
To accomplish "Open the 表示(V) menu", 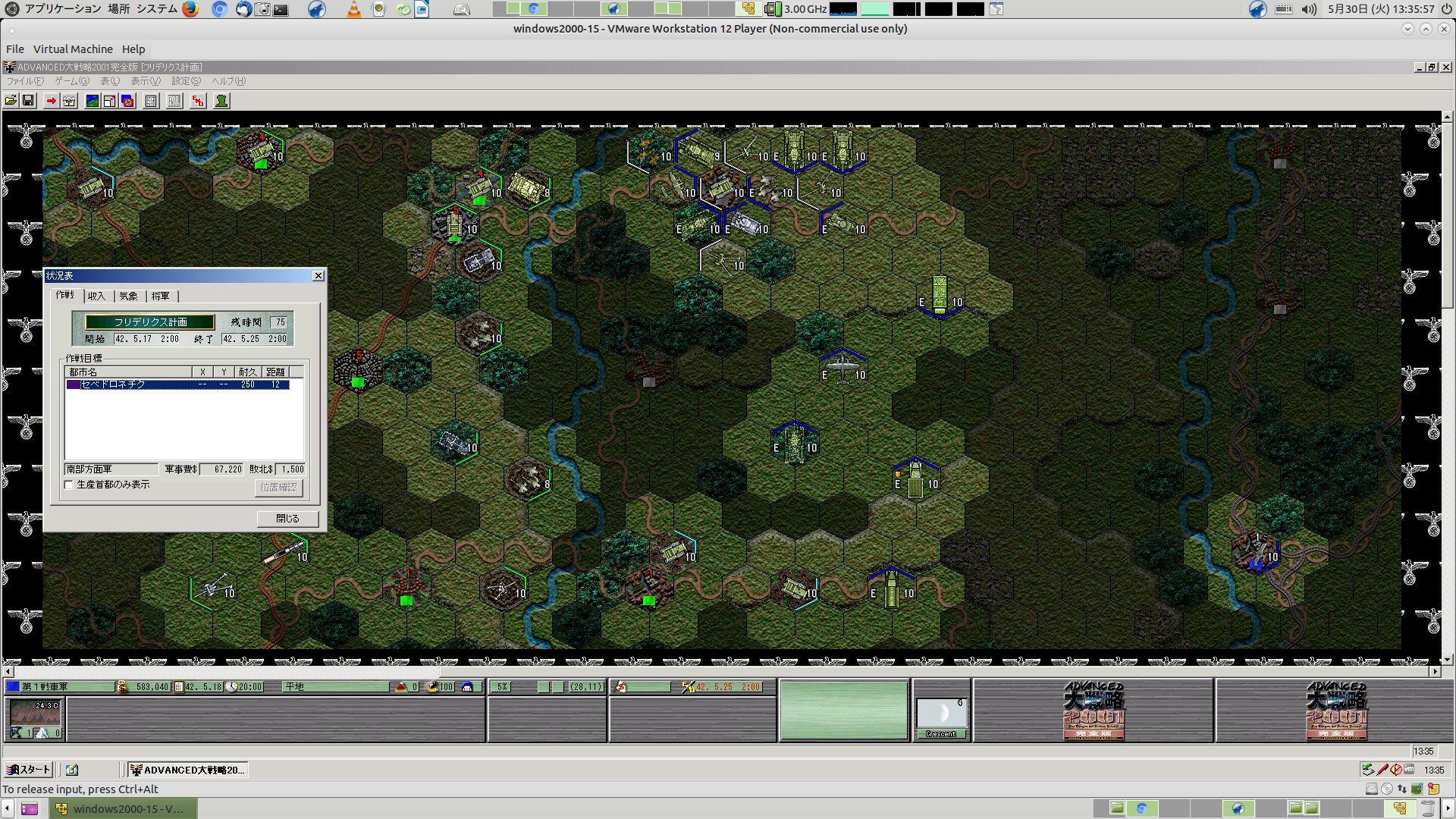I will pos(146,81).
